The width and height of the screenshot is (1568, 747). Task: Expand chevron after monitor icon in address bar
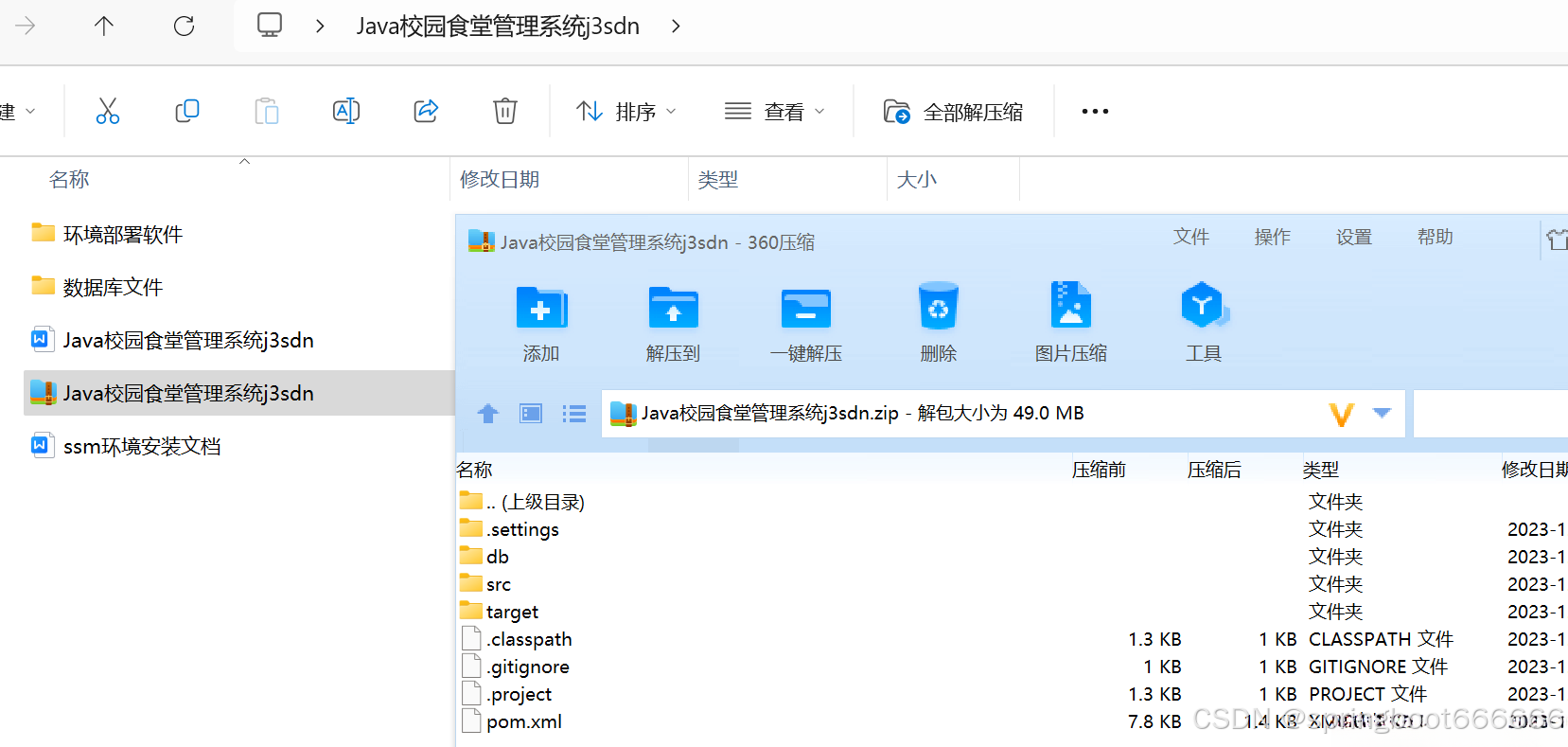coord(320,27)
